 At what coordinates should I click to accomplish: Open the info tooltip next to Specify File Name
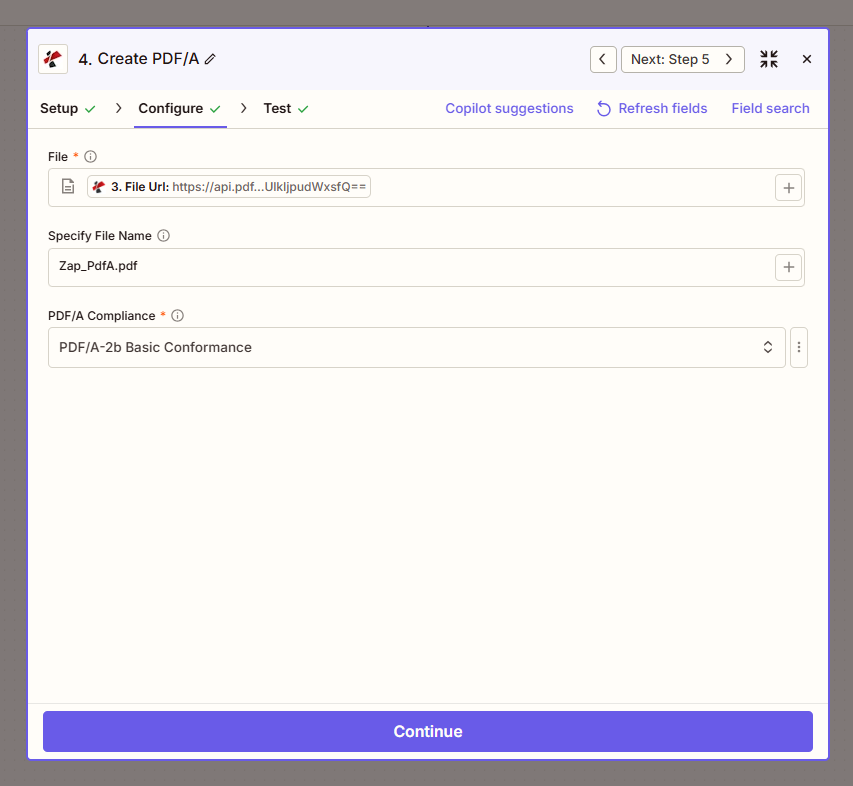tap(162, 235)
